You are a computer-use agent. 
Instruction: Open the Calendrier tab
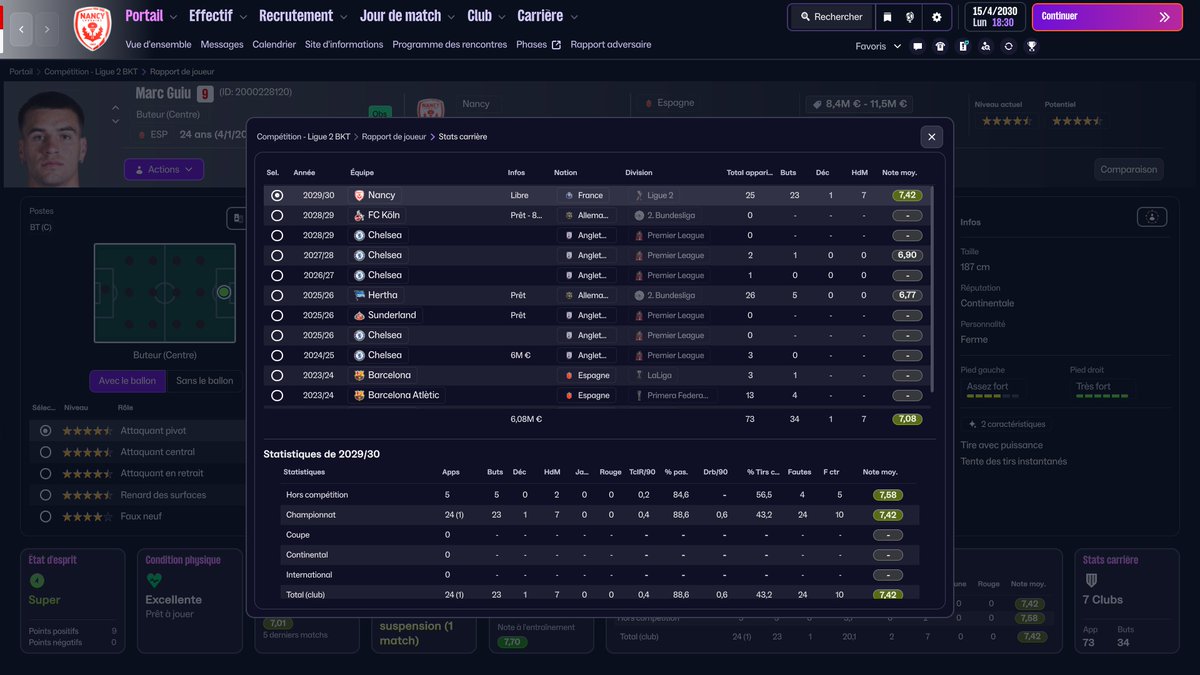pos(274,45)
